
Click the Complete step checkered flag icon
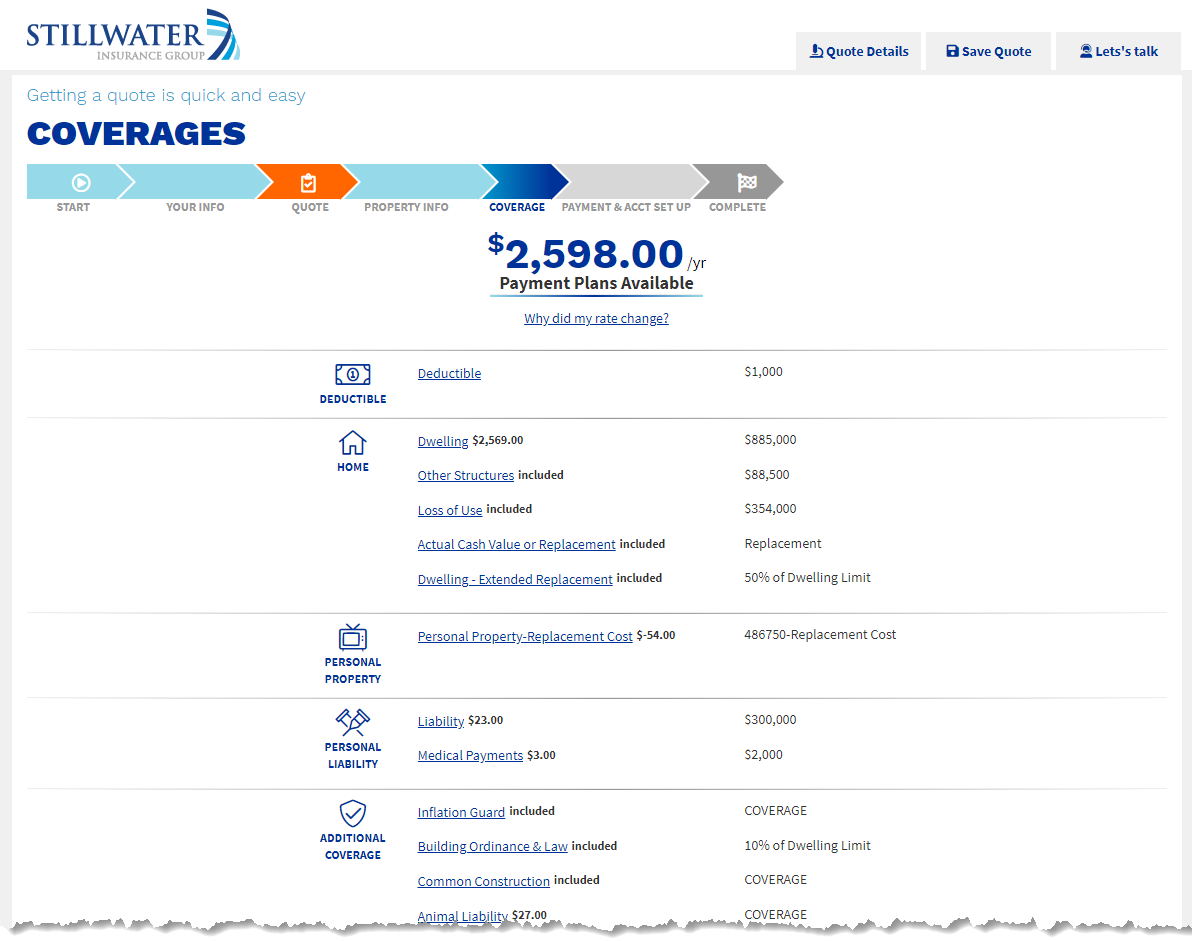click(x=747, y=182)
